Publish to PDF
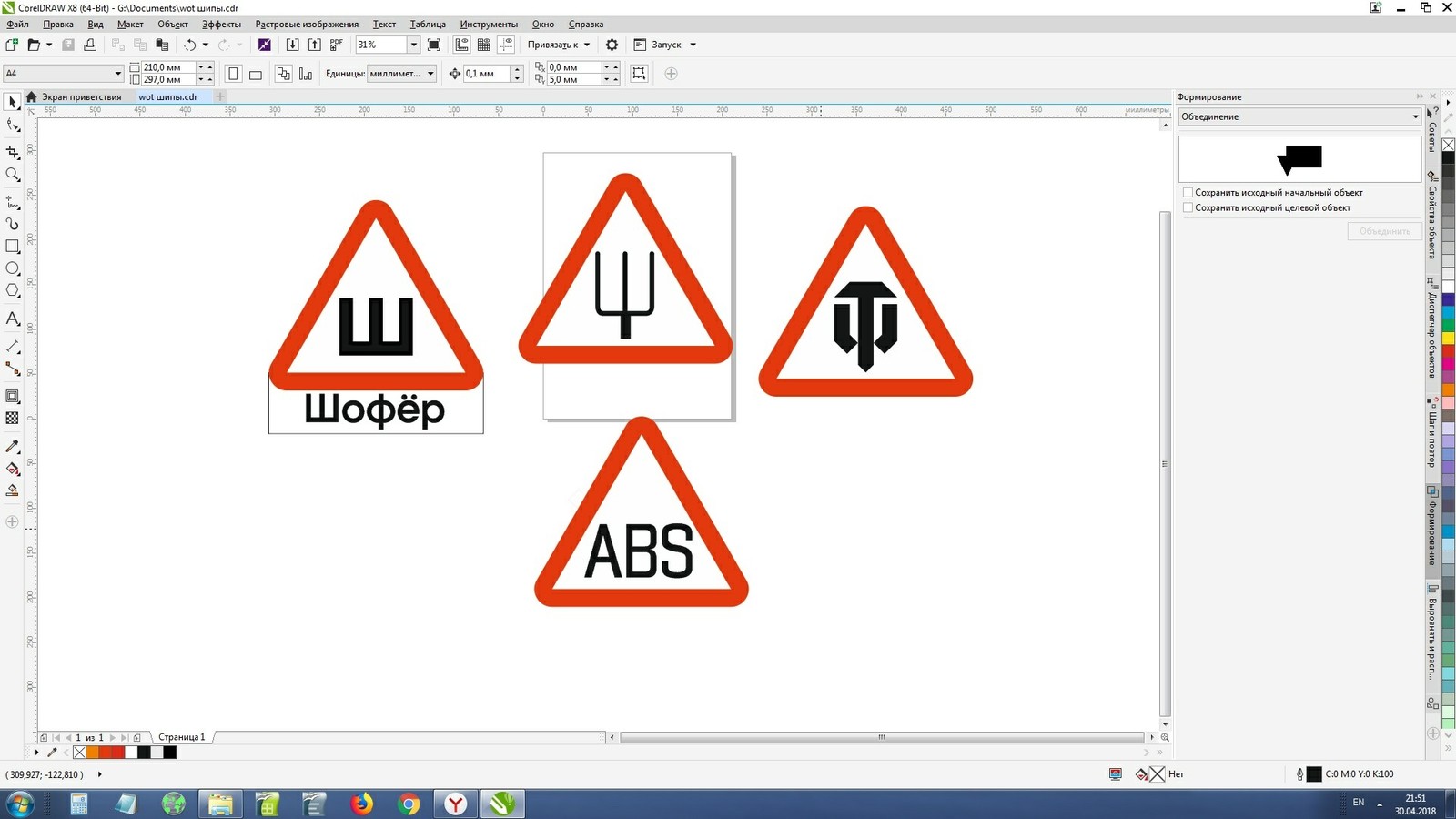 [337, 45]
